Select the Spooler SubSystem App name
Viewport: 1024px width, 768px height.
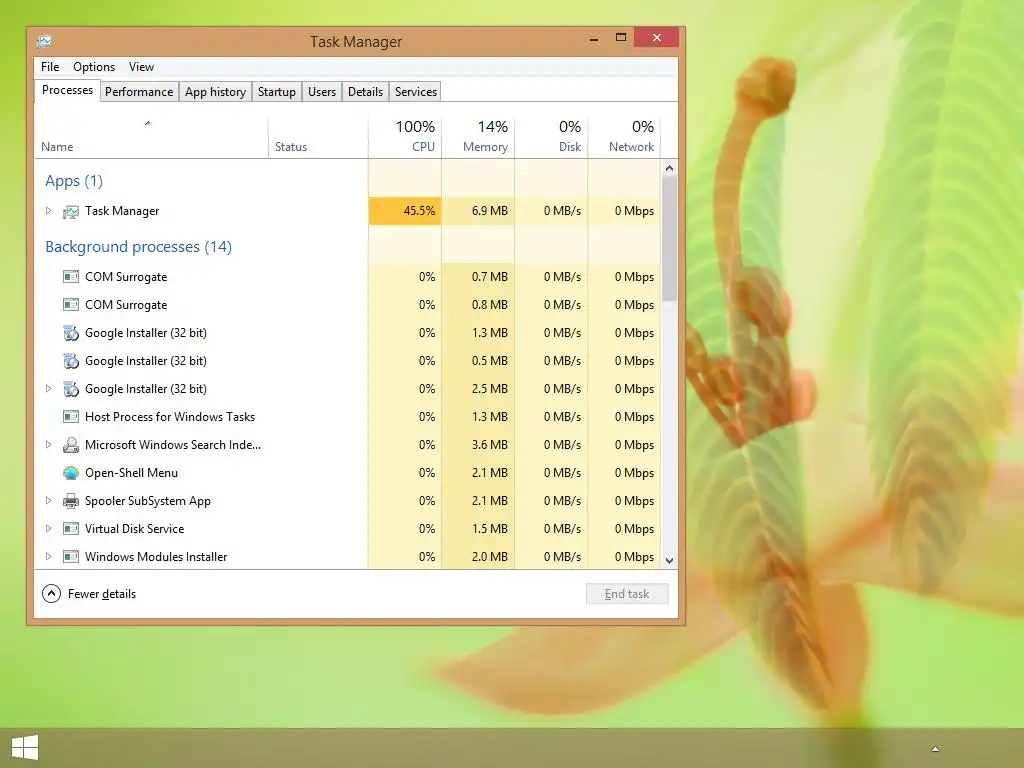[148, 501]
